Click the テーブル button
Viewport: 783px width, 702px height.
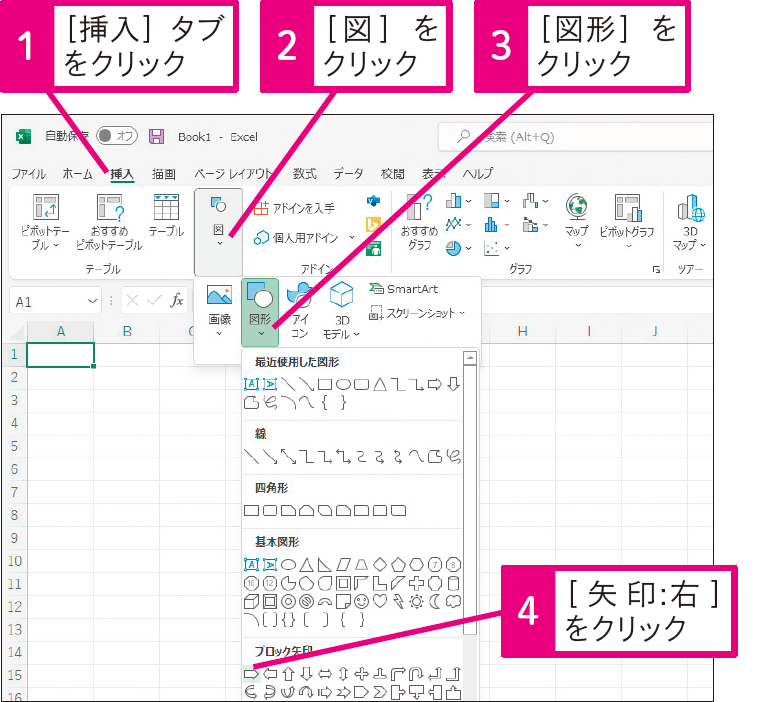(x=166, y=216)
